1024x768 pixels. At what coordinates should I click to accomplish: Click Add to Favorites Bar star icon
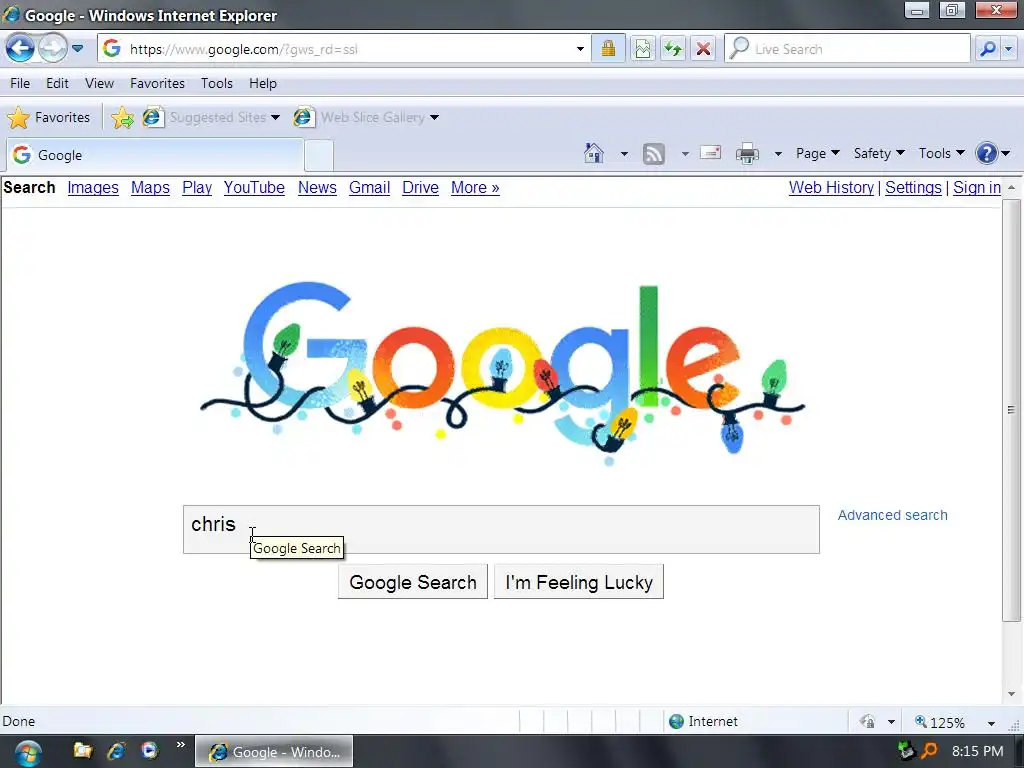pos(122,118)
